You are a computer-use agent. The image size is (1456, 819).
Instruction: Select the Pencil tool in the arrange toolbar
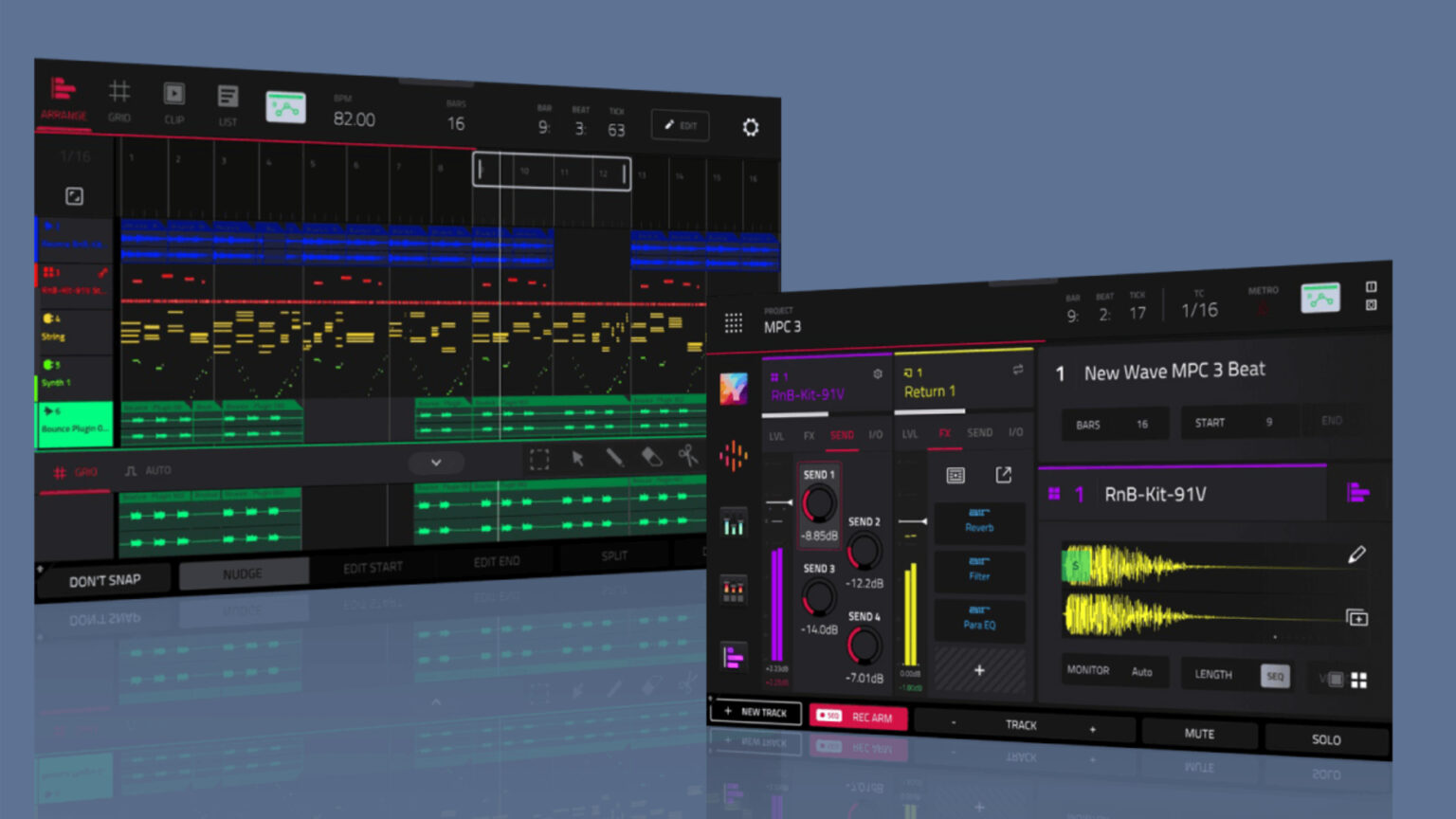pos(614,458)
